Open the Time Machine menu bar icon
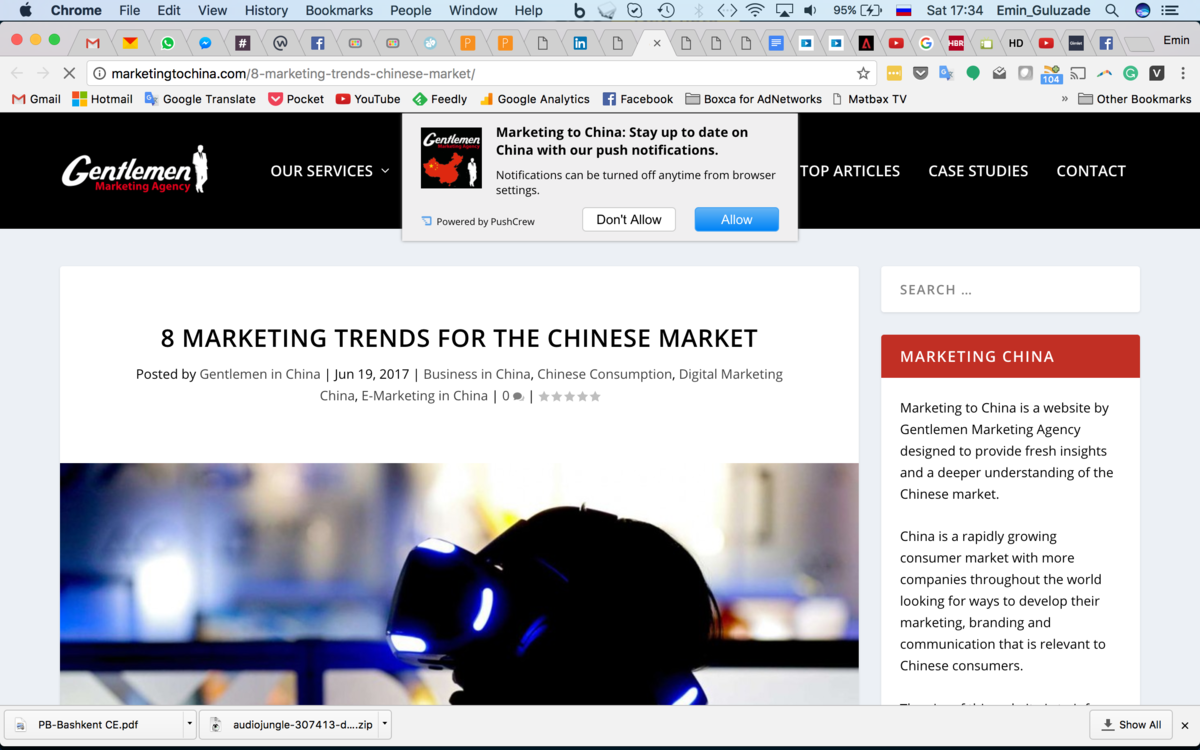 coord(666,10)
